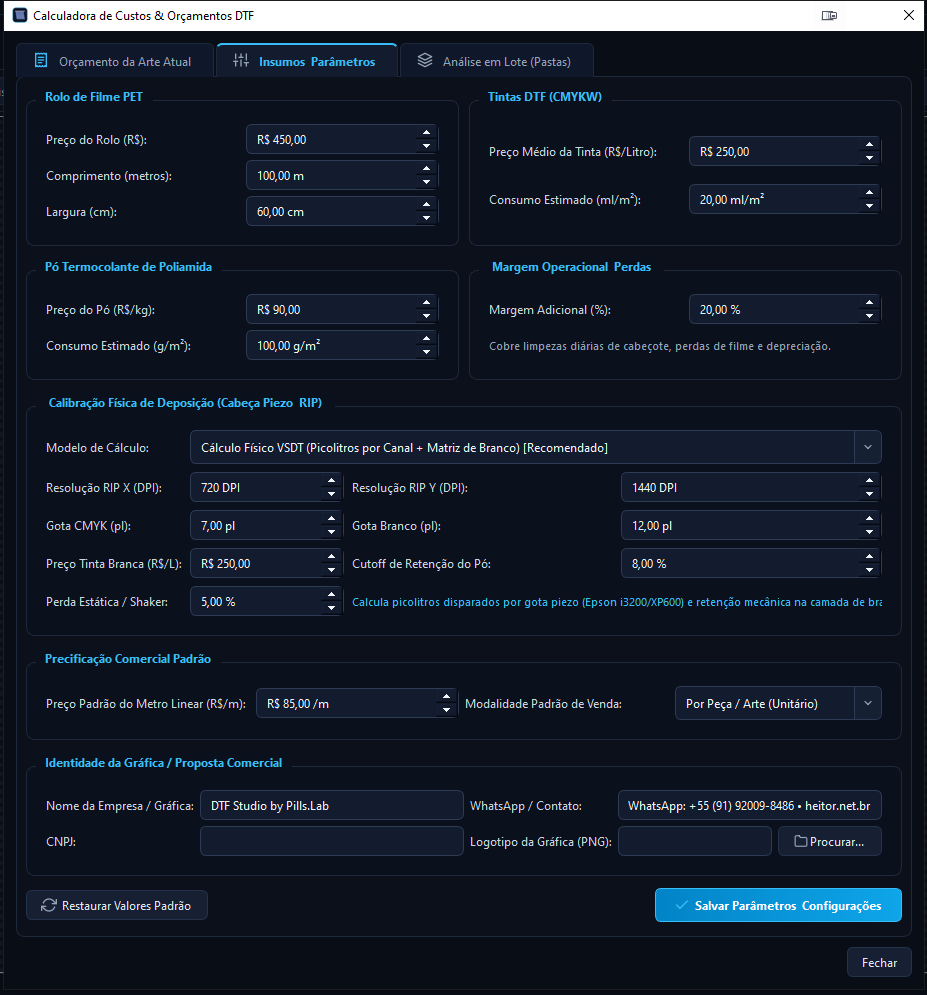Click the blue Calcula picolitros hint text

pos(617,602)
